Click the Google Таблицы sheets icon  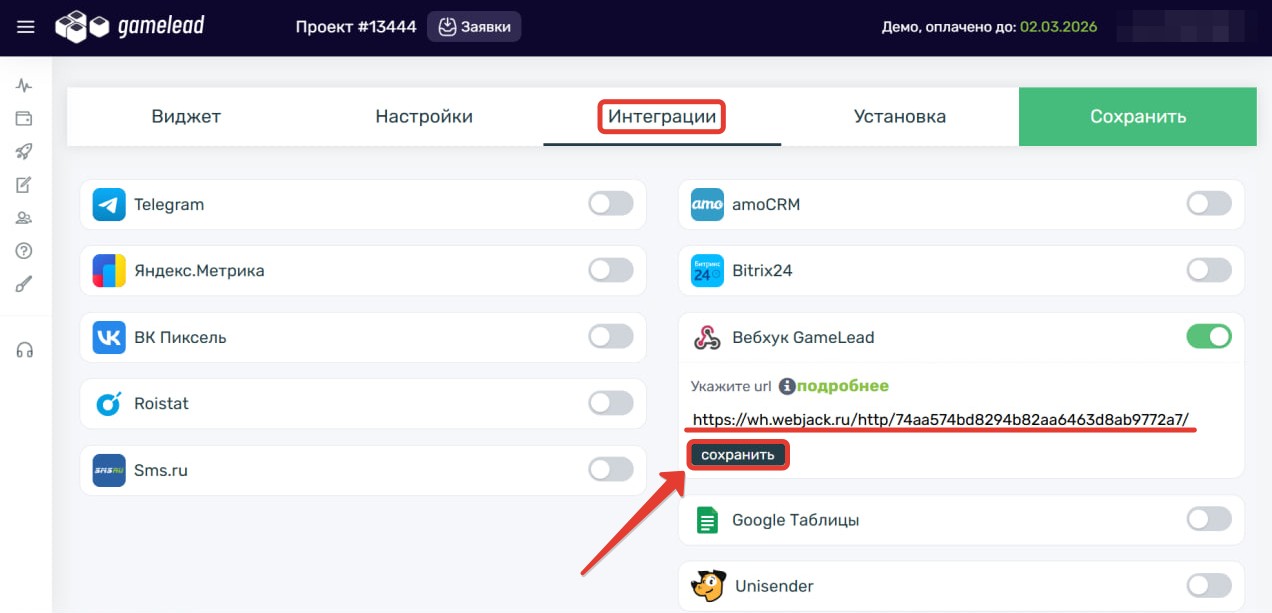point(707,520)
